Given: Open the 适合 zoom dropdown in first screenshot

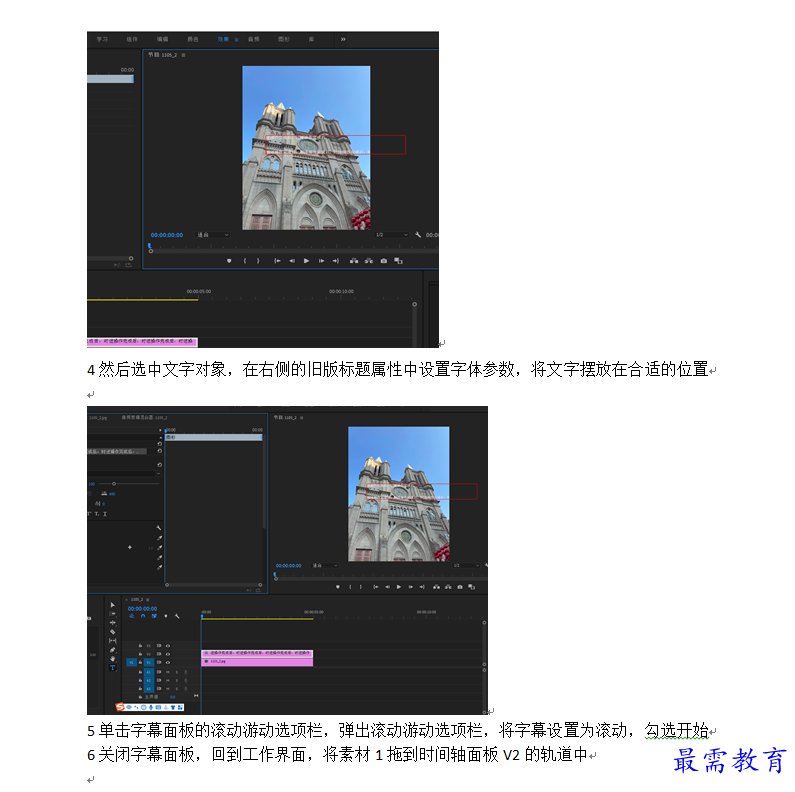Looking at the screenshot, I should click(x=213, y=235).
